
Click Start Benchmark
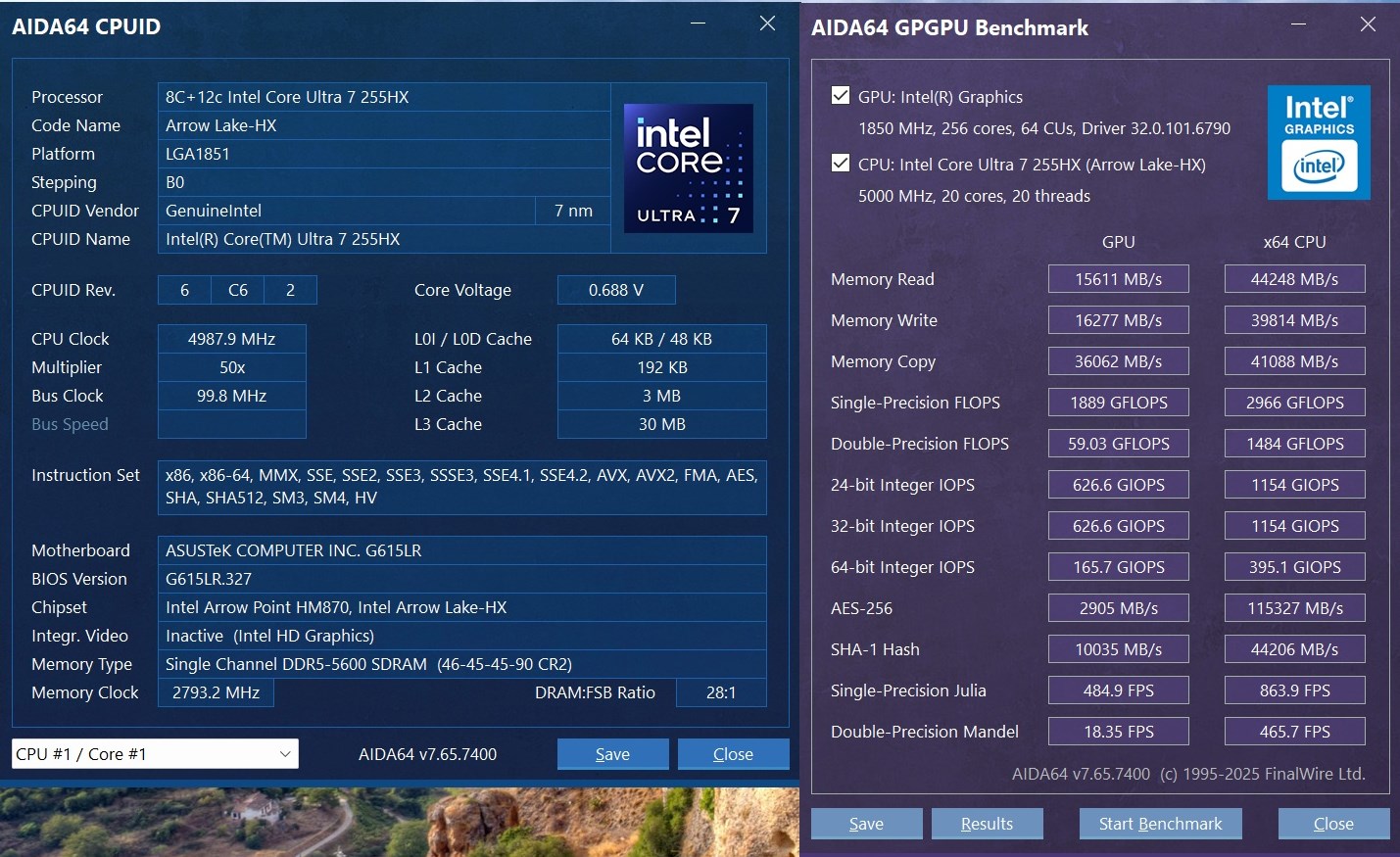(1160, 824)
